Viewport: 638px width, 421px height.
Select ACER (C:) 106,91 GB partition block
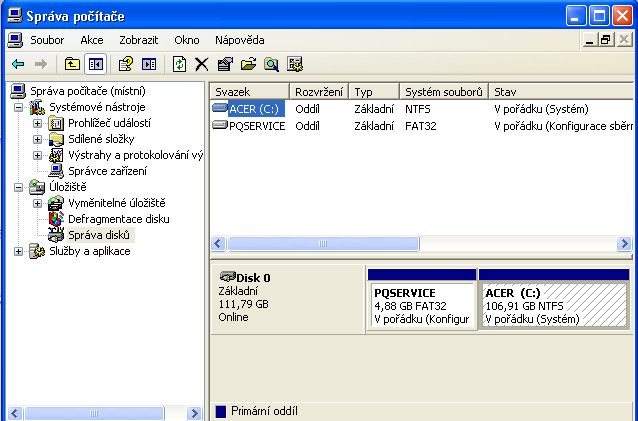pyautogui.click(x=554, y=299)
